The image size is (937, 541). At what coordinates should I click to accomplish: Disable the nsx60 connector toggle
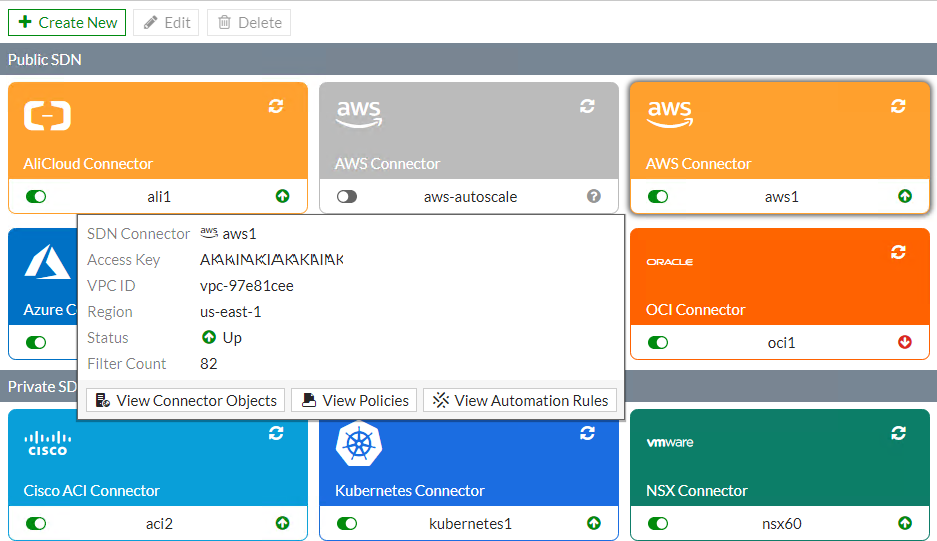[x=658, y=523]
